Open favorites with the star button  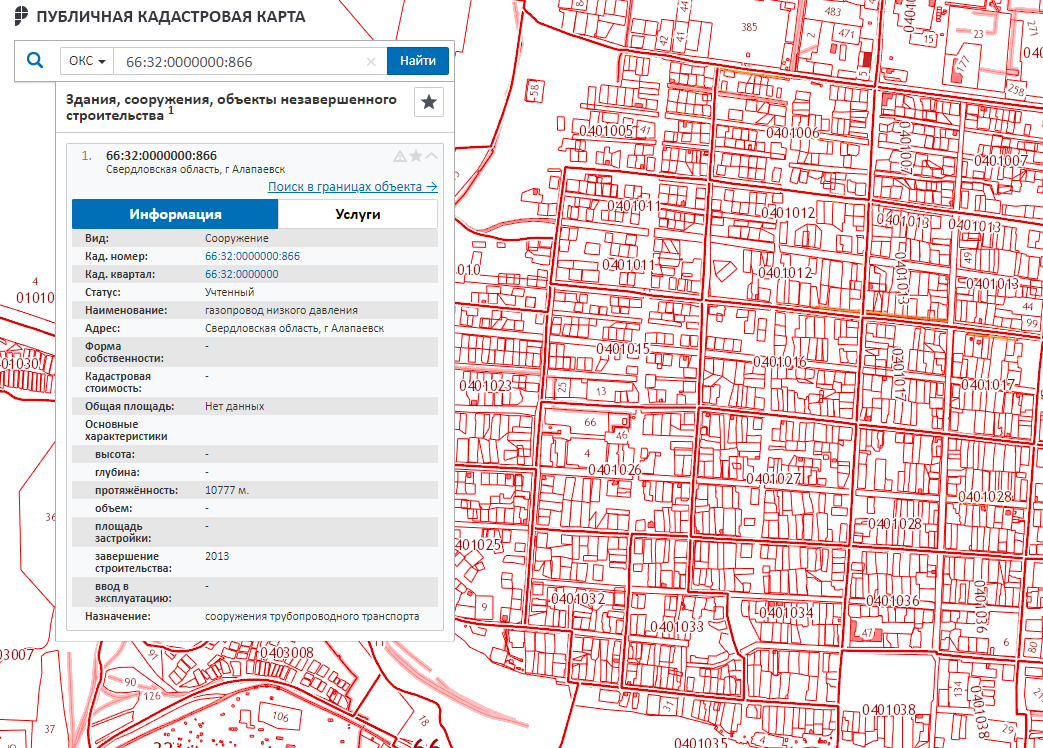(429, 102)
